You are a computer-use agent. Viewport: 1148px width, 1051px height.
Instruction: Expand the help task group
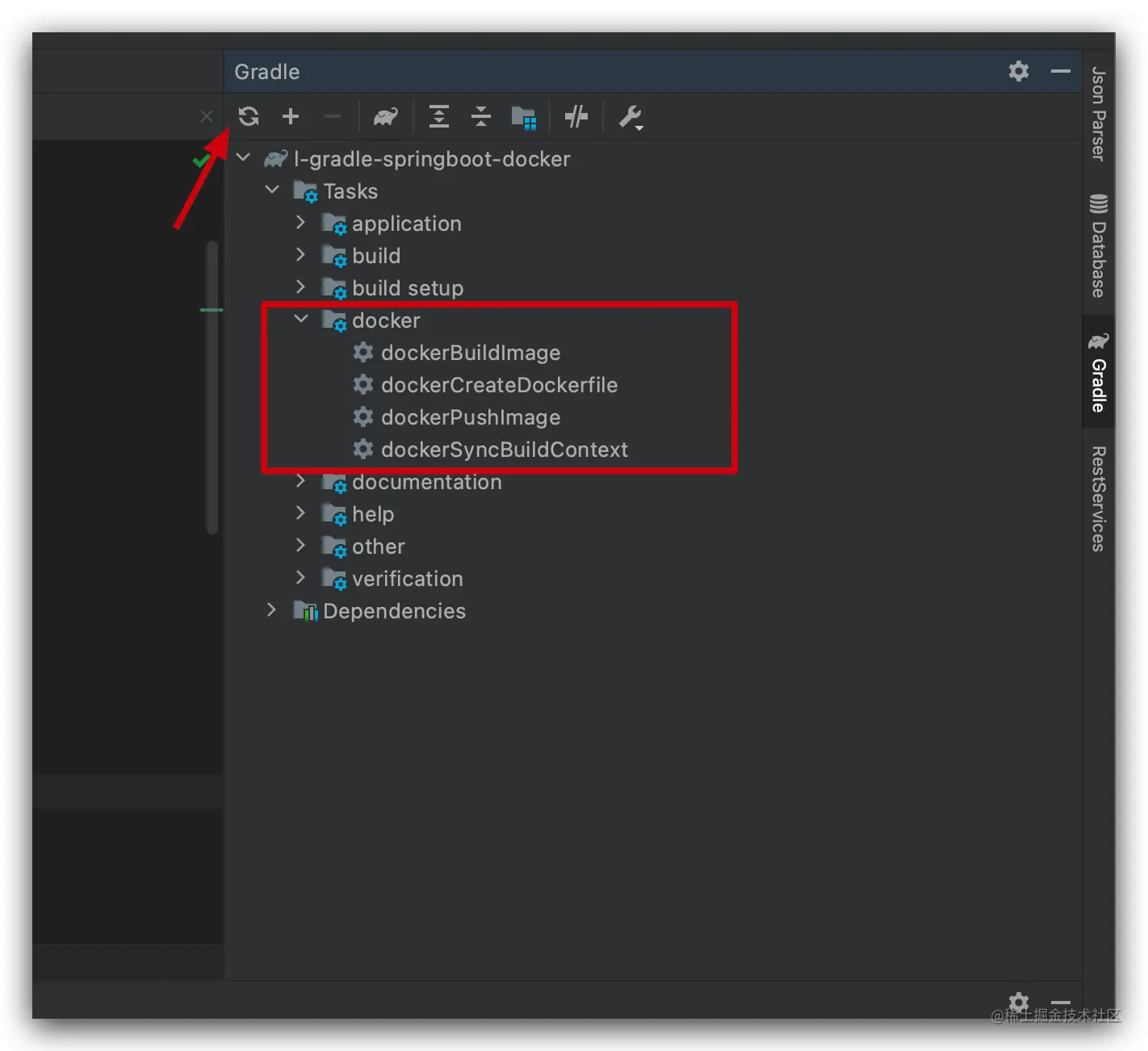[300, 513]
